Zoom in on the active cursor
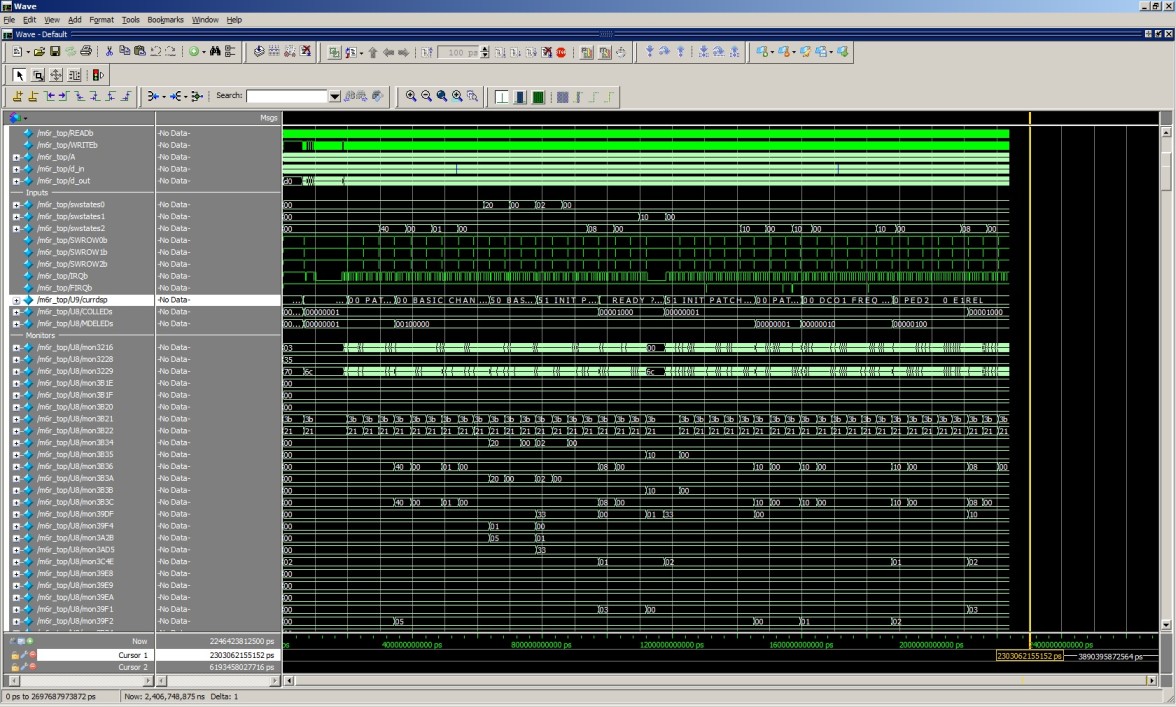The height and width of the screenshot is (707, 1176). 457,96
